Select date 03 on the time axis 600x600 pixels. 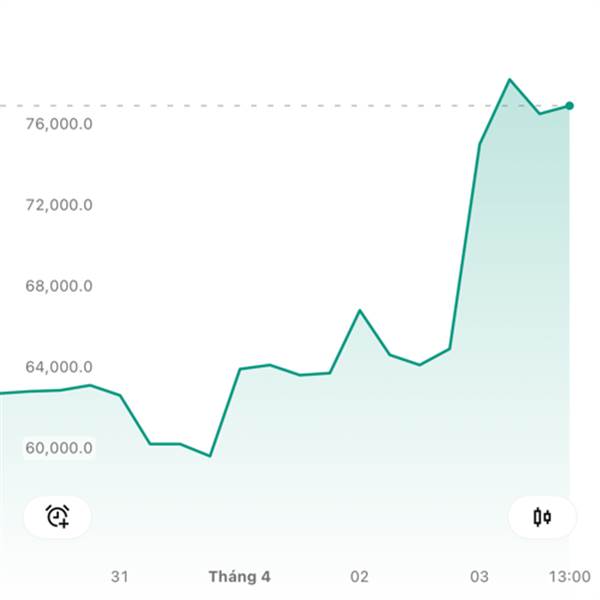[479, 577]
